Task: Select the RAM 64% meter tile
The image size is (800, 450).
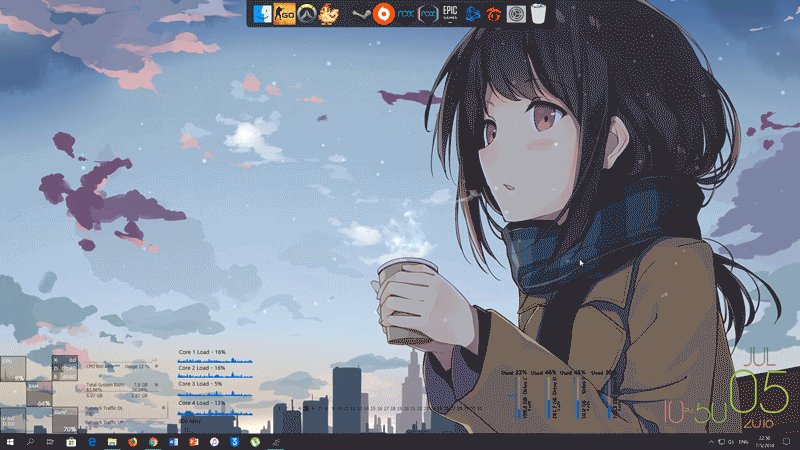Action: pyautogui.click(x=39, y=394)
